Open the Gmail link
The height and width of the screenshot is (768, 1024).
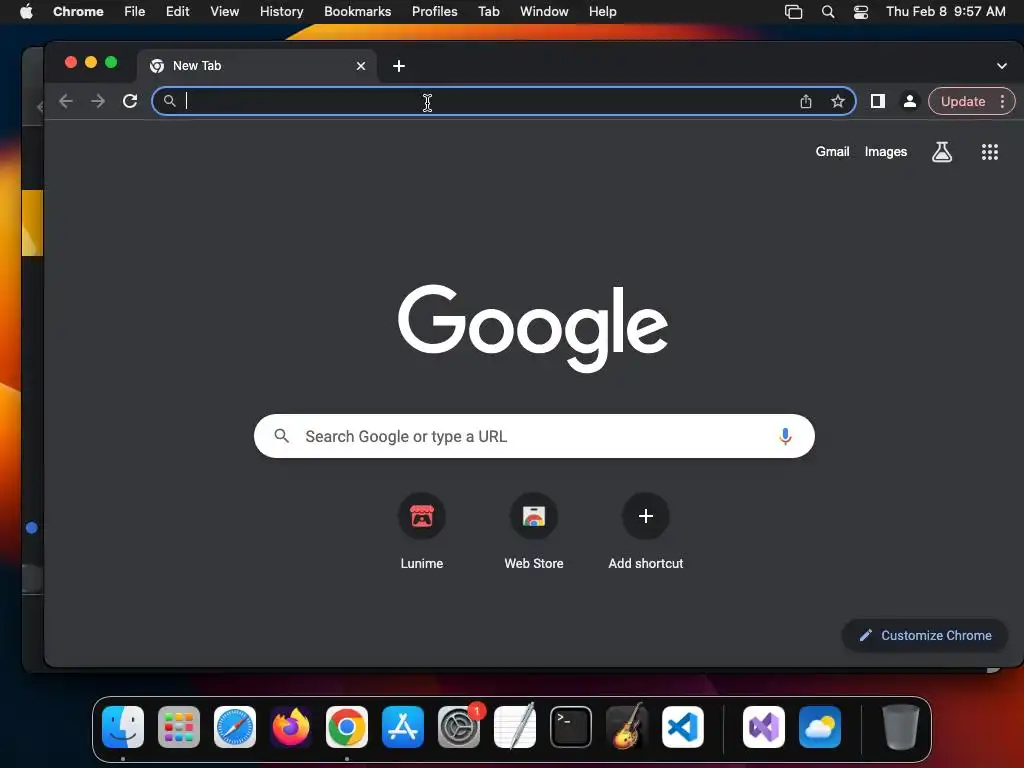click(833, 152)
